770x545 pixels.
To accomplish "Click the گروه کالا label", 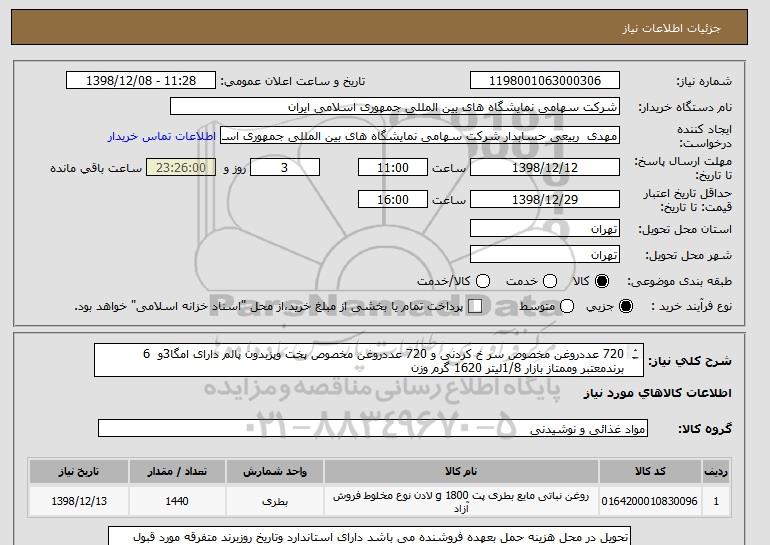I will pyautogui.click(x=705, y=429).
